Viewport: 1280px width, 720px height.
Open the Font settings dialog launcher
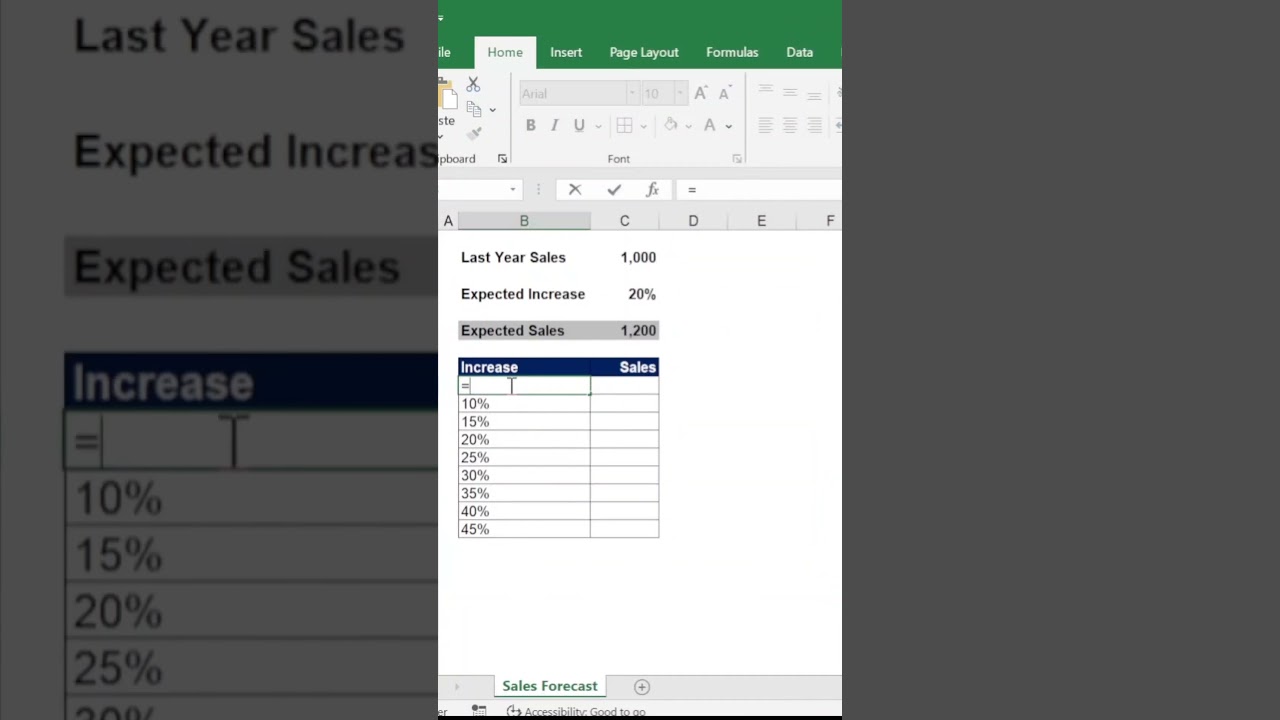pyautogui.click(x=737, y=159)
